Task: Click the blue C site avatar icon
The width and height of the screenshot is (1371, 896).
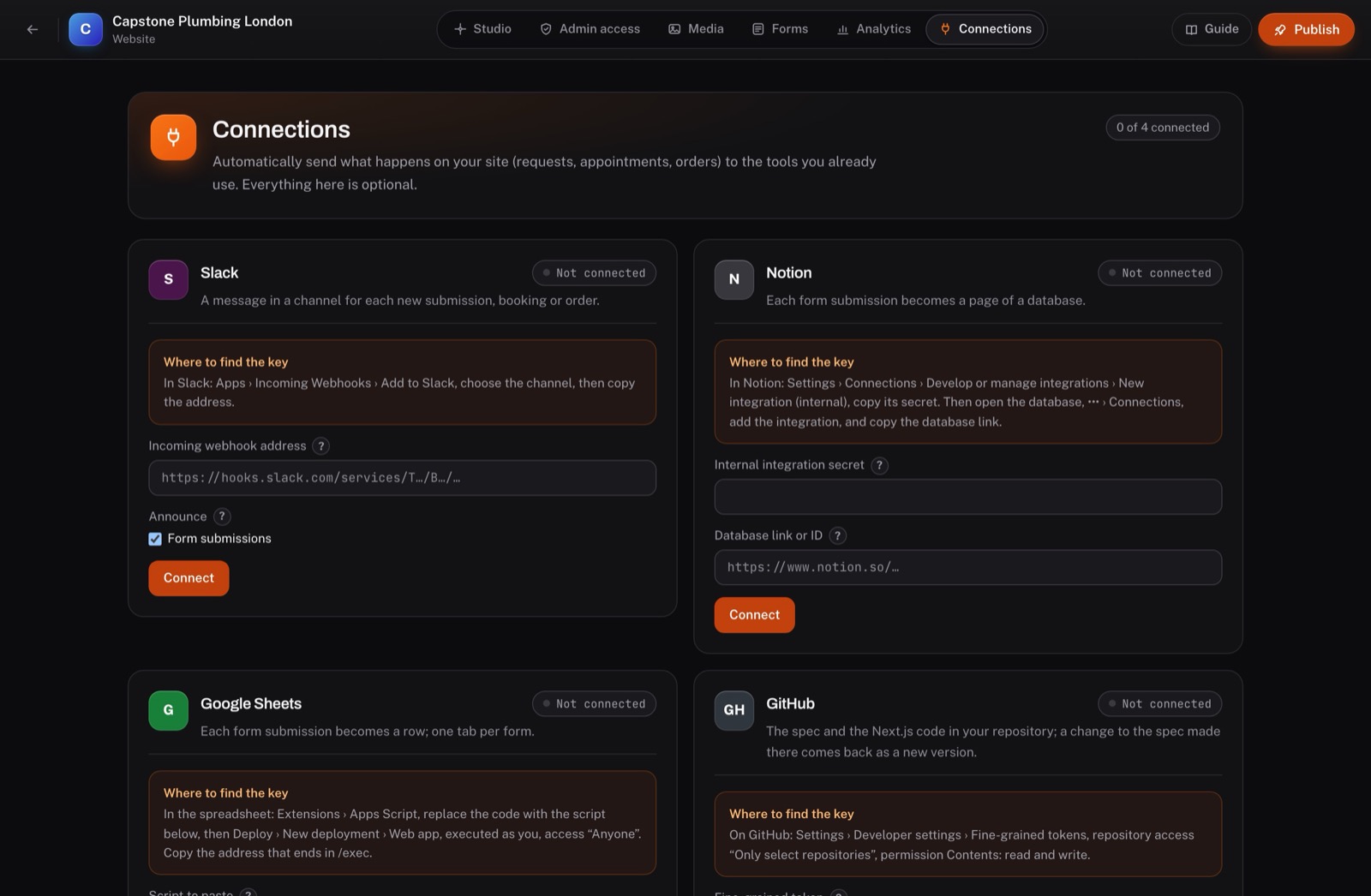Action: [x=86, y=29]
